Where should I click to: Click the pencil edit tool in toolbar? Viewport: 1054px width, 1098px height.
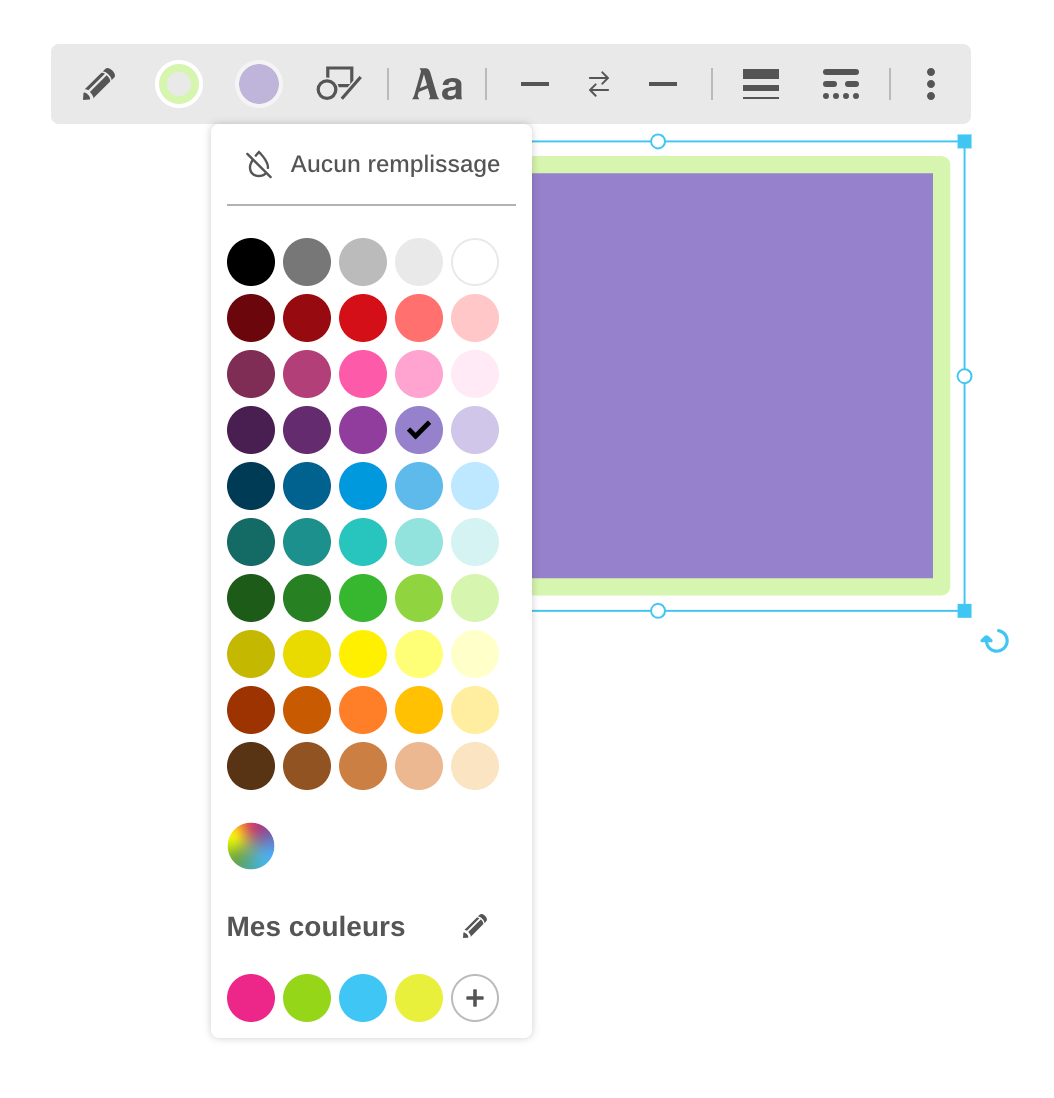tap(99, 84)
